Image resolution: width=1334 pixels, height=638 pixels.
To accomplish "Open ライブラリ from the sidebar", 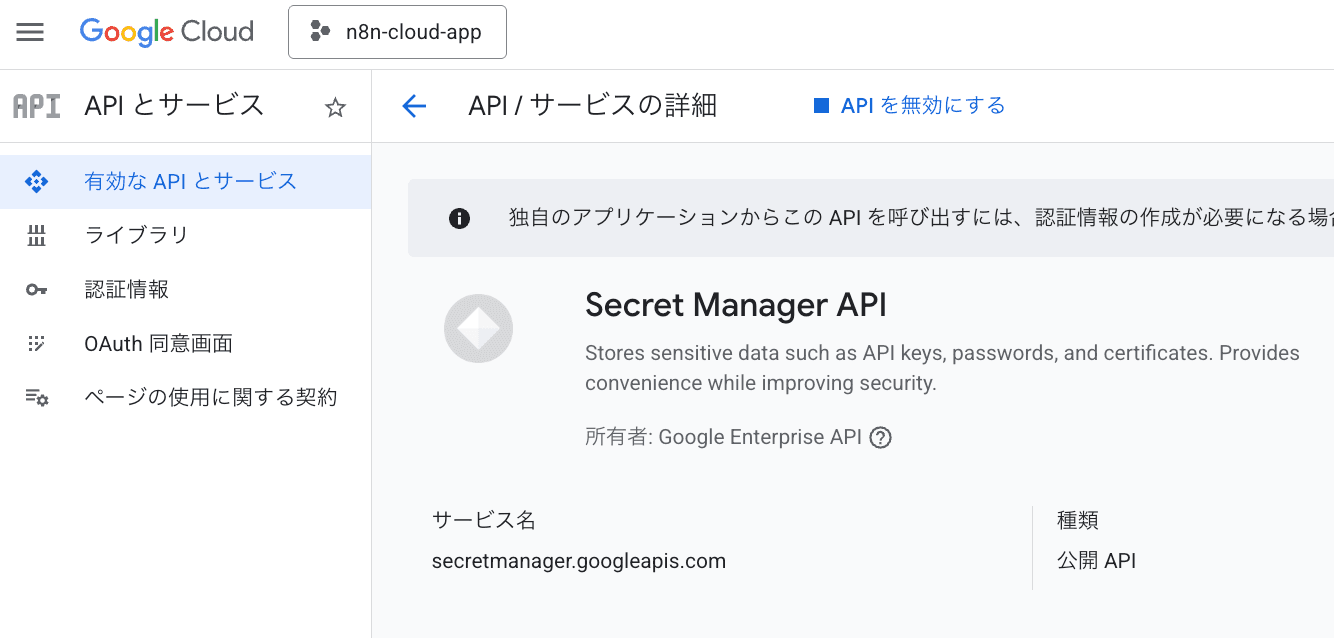I will 137,235.
